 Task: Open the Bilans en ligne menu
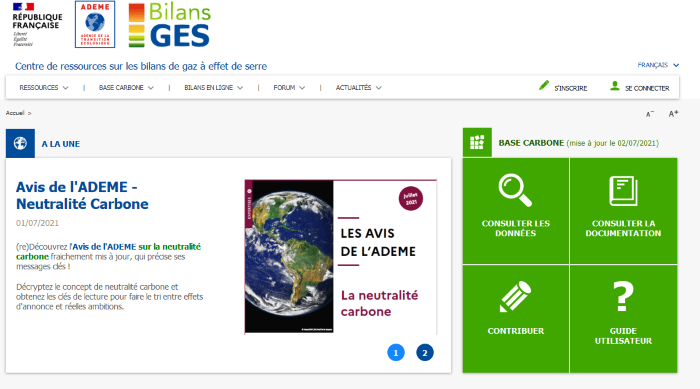point(213,88)
